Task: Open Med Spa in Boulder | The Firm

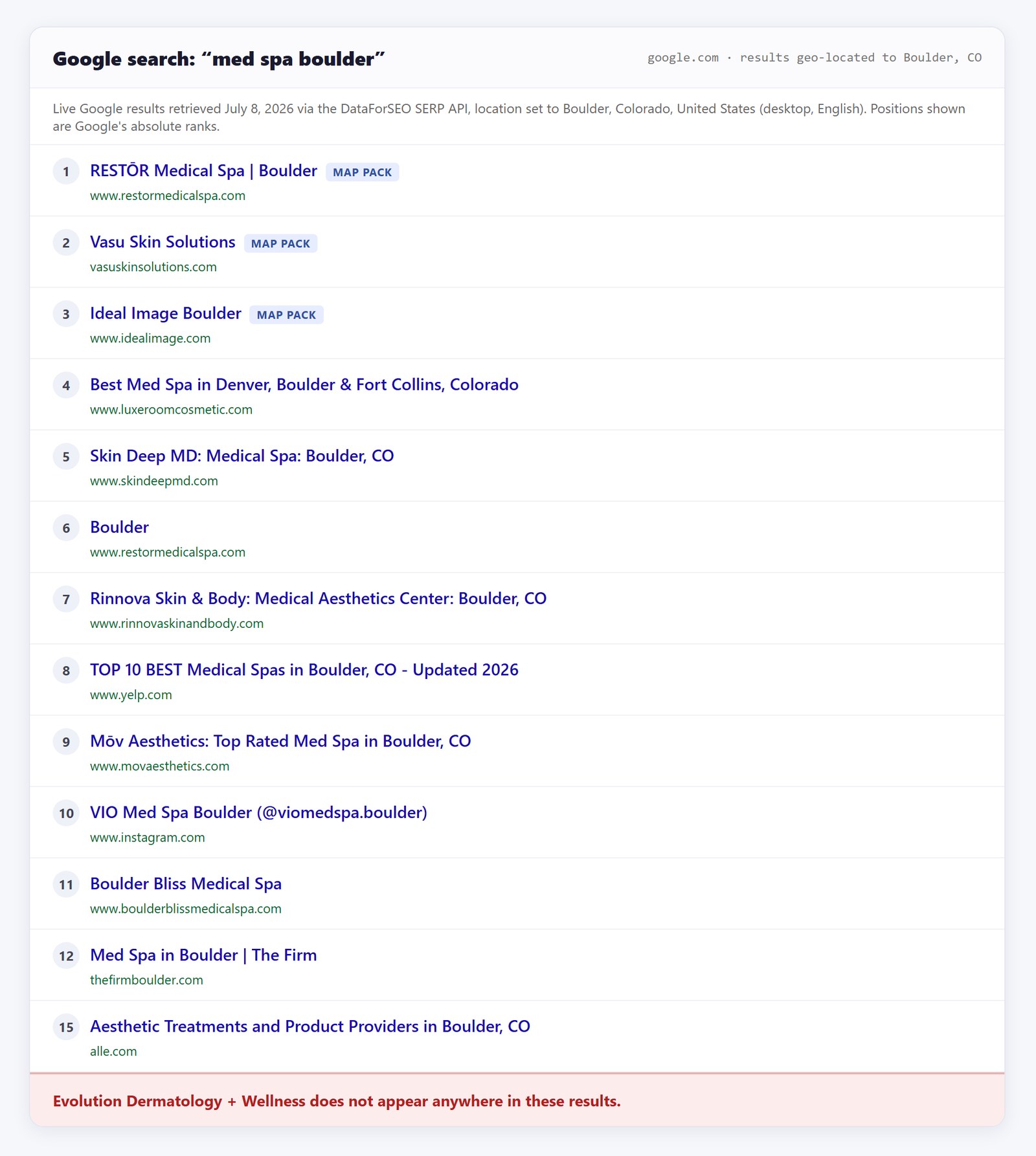Action: [203, 955]
